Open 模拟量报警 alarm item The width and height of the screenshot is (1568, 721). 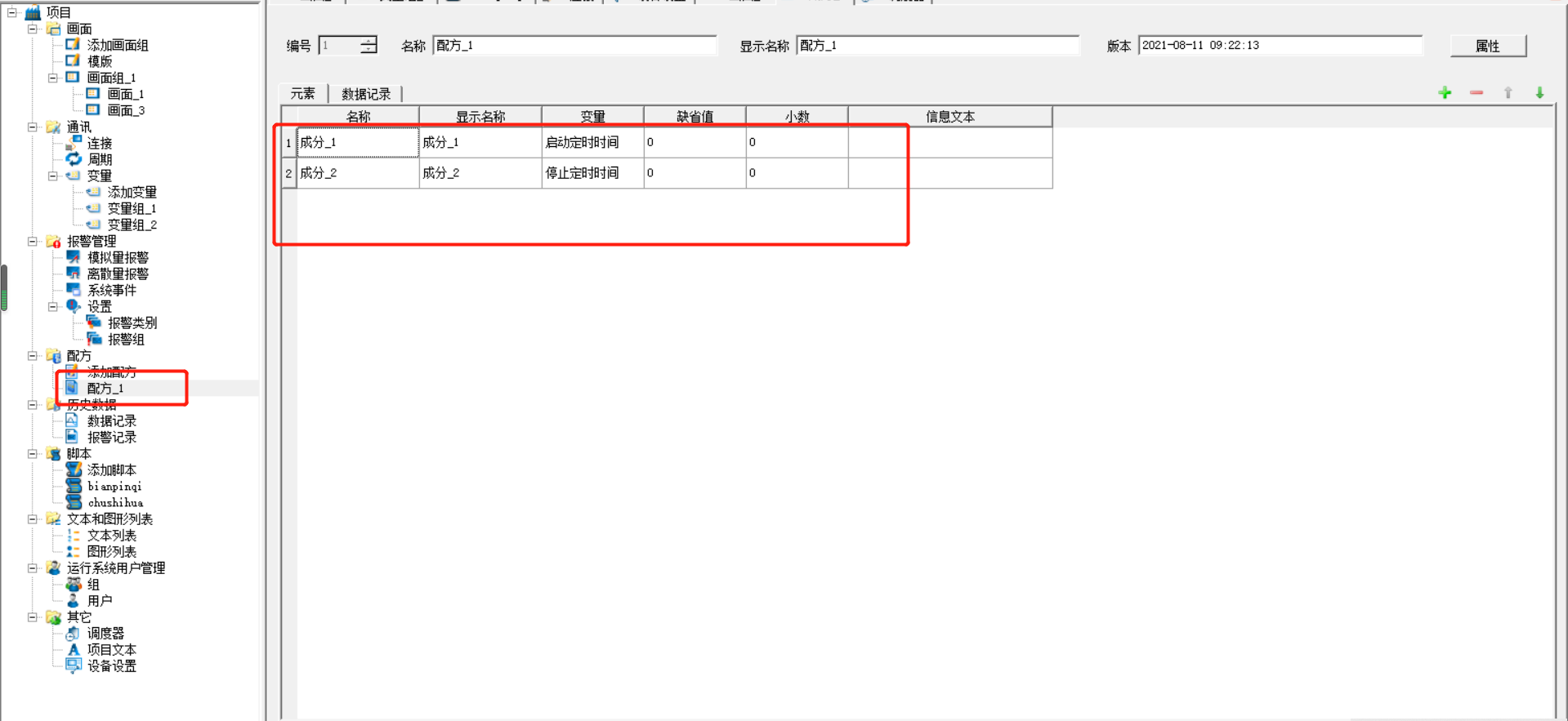[x=118, y=257]
